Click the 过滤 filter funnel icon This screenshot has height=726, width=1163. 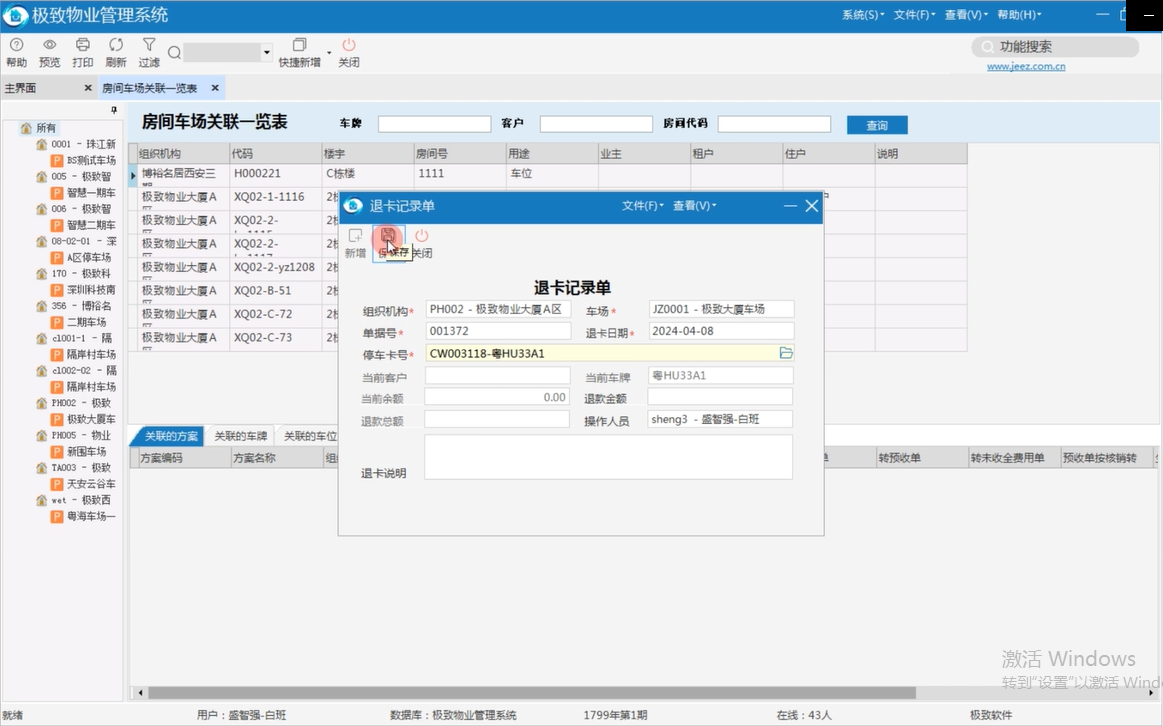[149, 45]
